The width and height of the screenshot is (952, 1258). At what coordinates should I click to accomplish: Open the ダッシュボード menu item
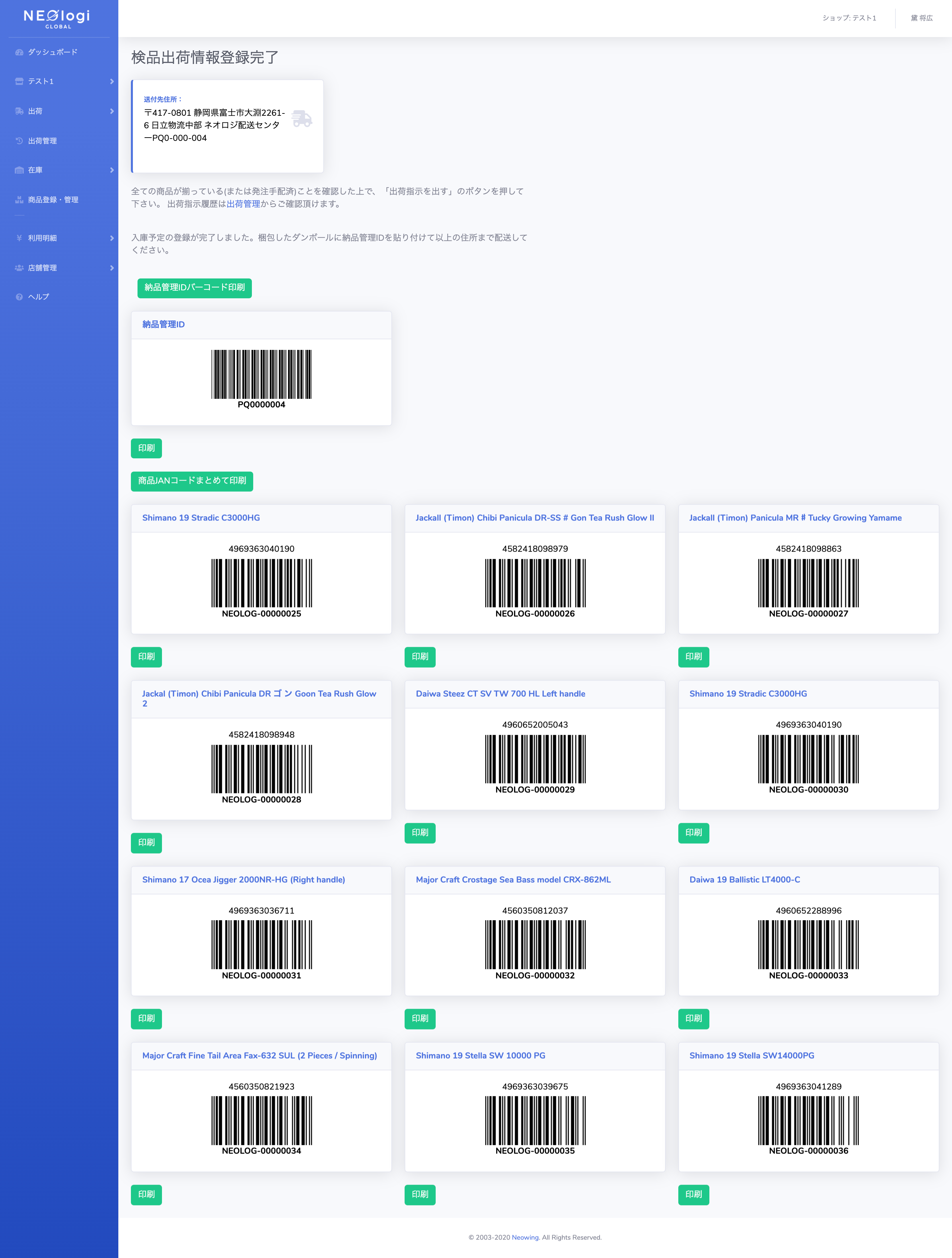pyautogui.click(x=59, y=52)
